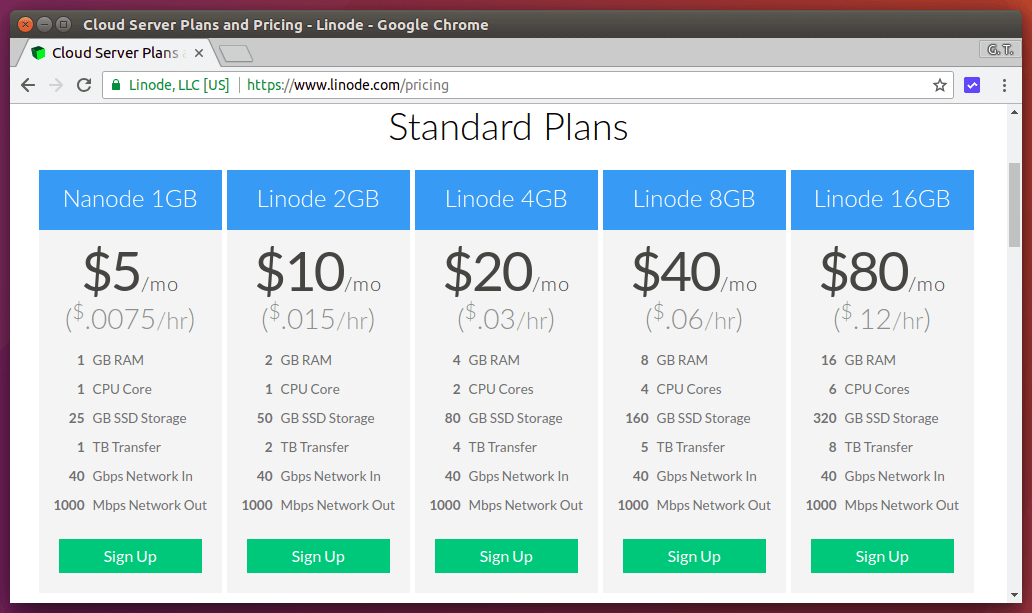Click the G.T. profile avatar button
The image size is (1032, 613).
tap(999, 48)
